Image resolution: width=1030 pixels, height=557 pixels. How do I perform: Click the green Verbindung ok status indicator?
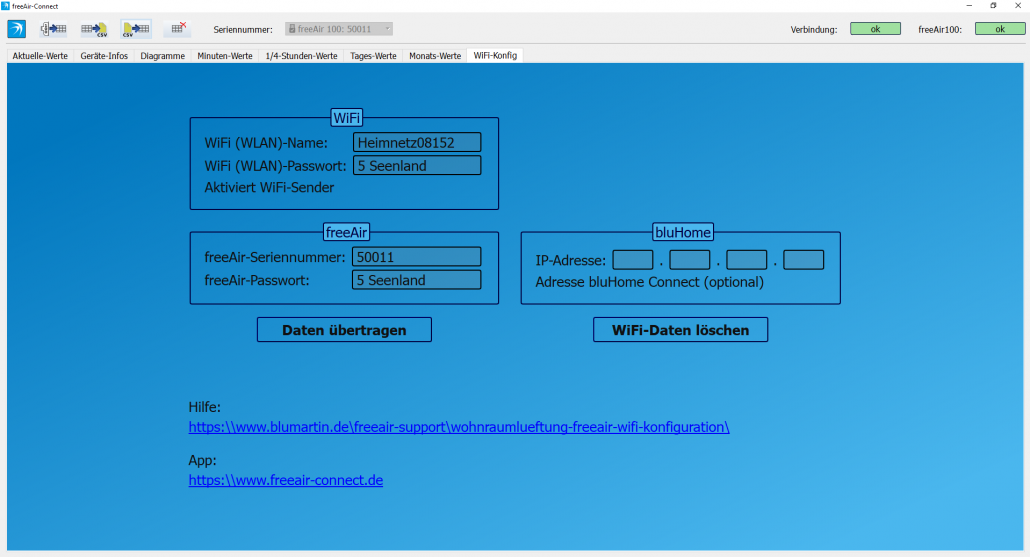tap(875, 29)
